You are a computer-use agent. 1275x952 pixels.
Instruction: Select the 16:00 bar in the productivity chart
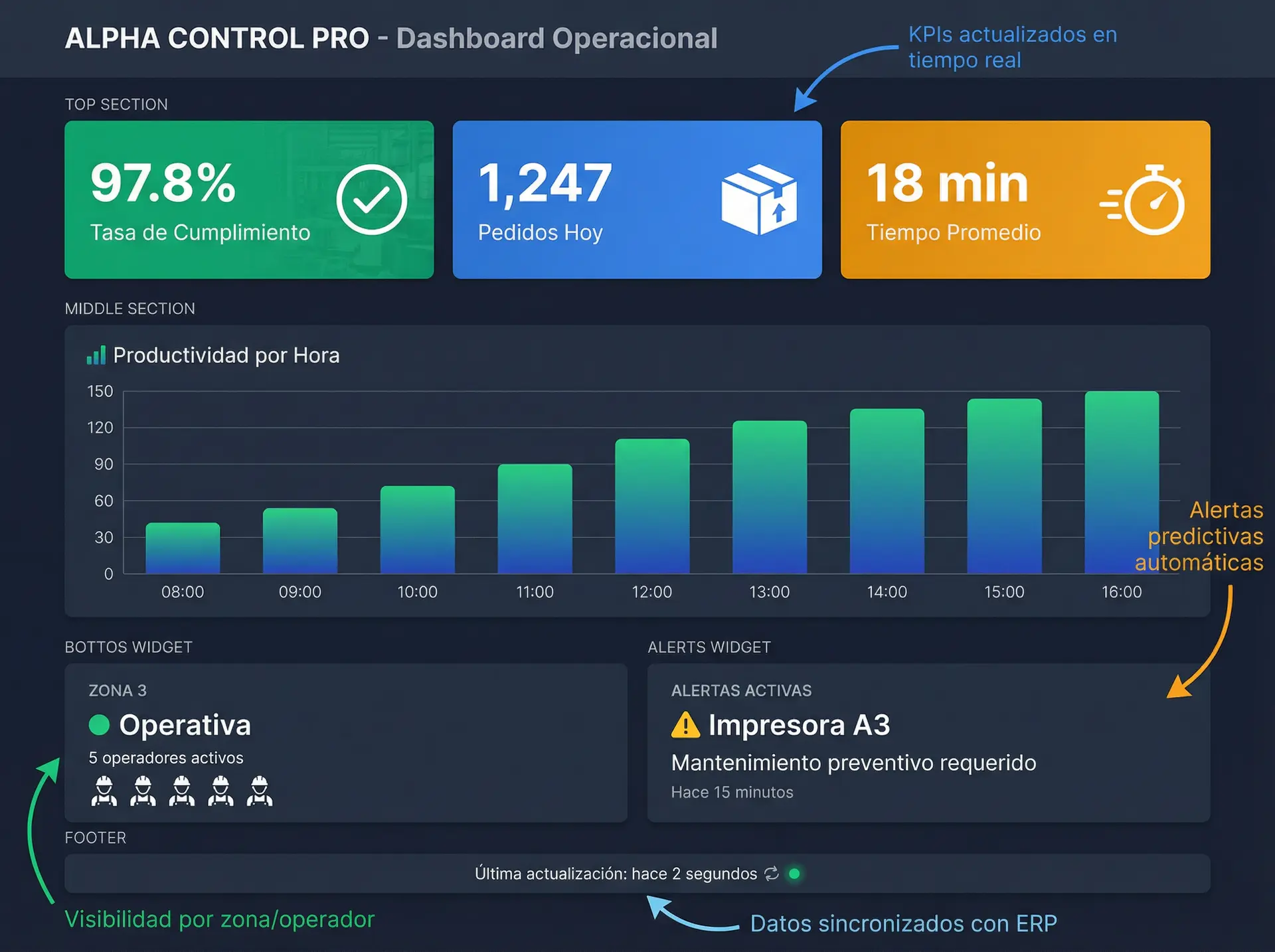tap(1122, 482)
